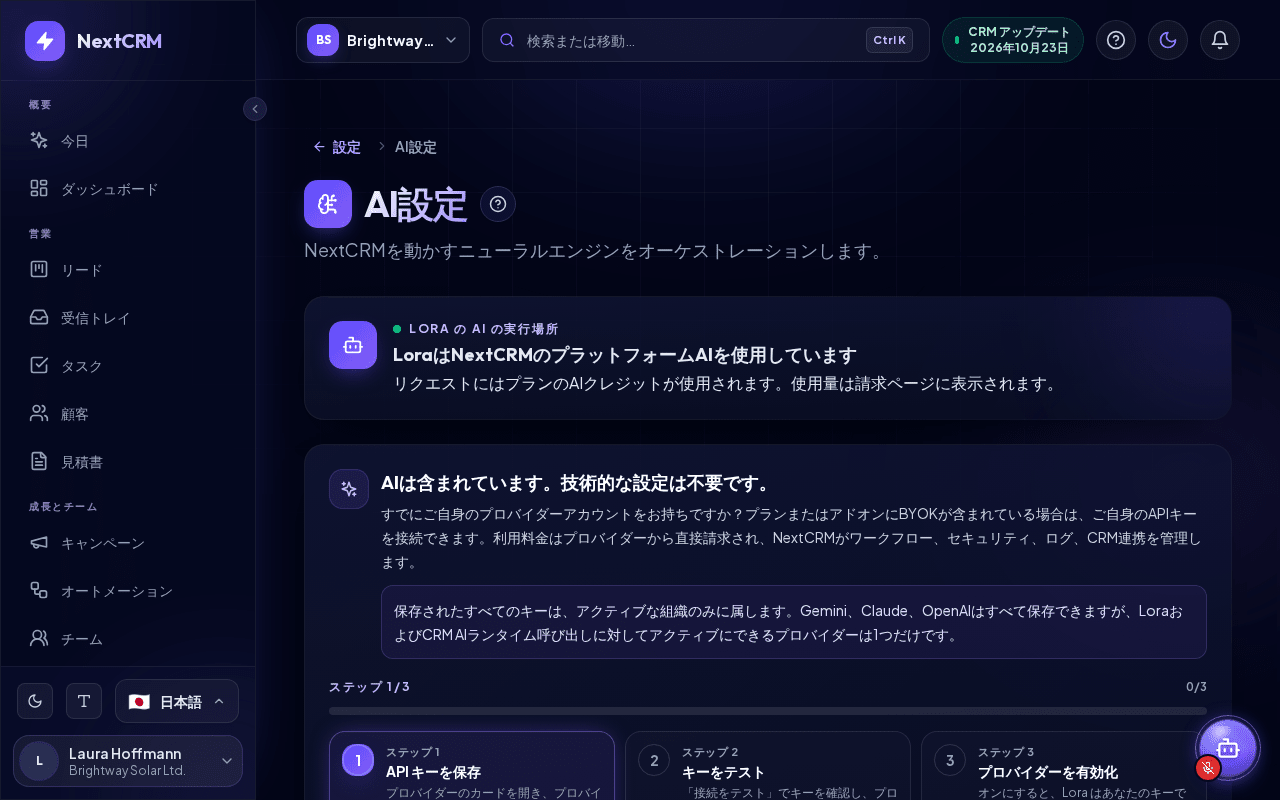Open 受信トレイ in the sidebar
Screen dimensions: 1280x800
pos(128,318)
